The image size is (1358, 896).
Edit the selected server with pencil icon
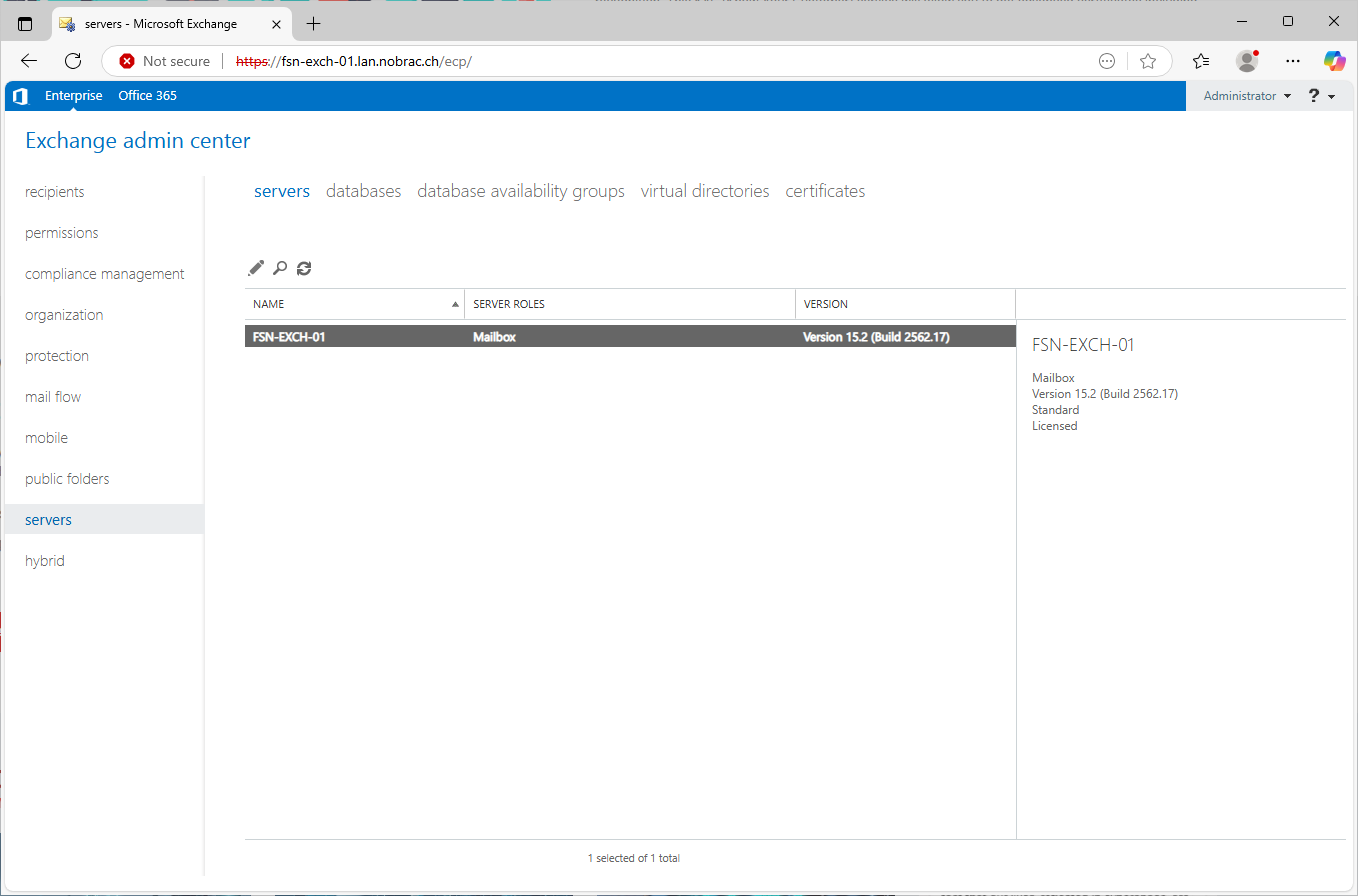pyautogui.click(x=256, y=268)
